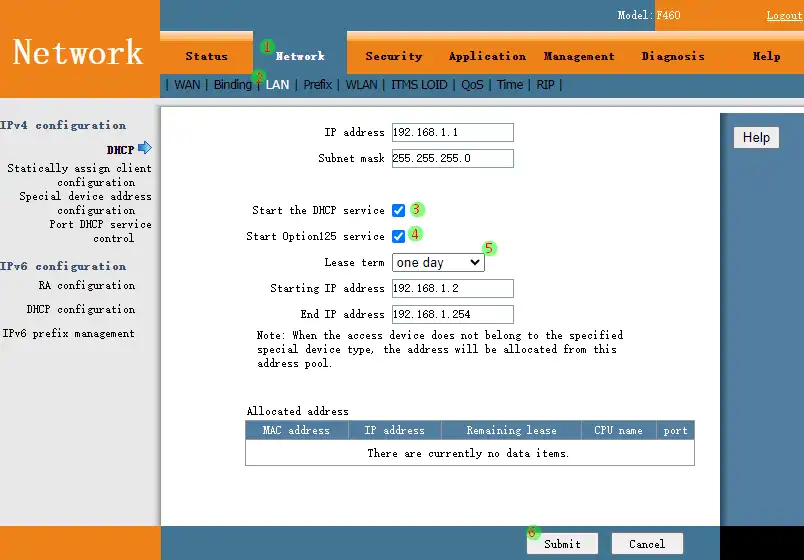This screenshot has width=804, height=560.
Task: Click the Logout link
Action: pyautogui.click(x=784, y=16)
